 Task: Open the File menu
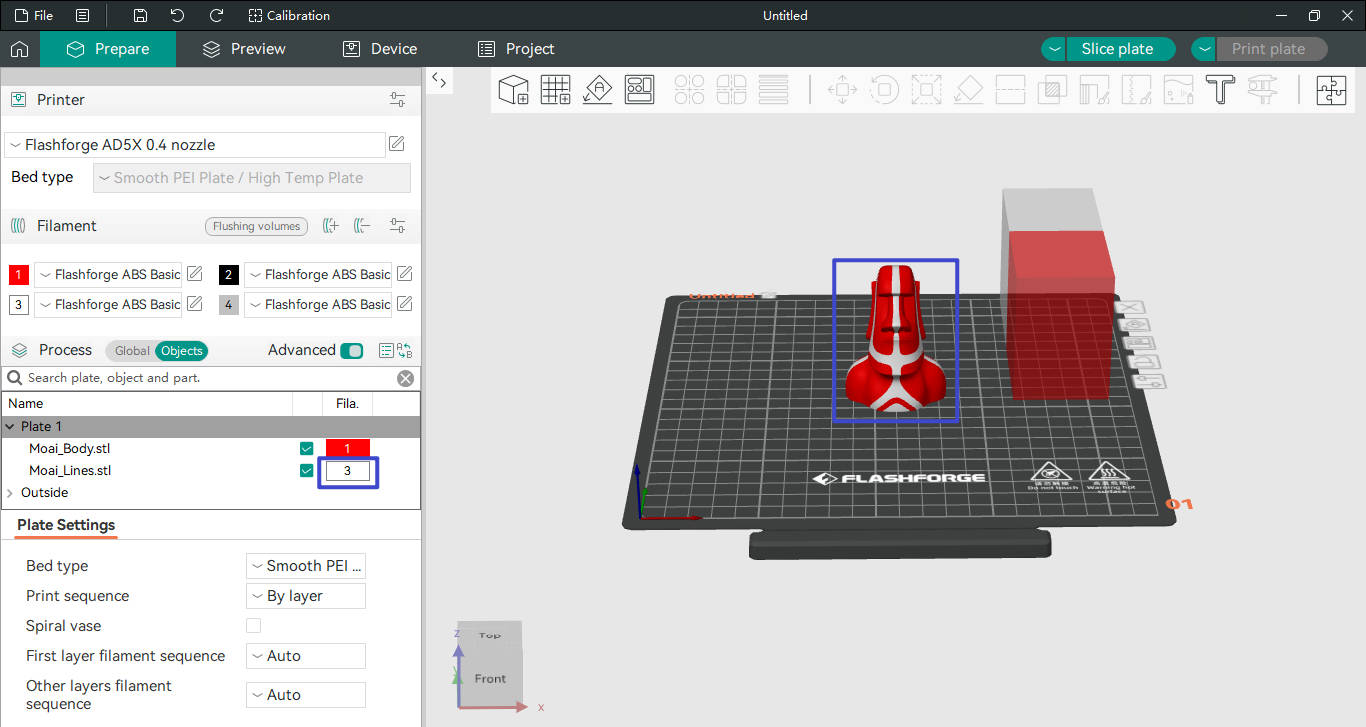(34, 16)
